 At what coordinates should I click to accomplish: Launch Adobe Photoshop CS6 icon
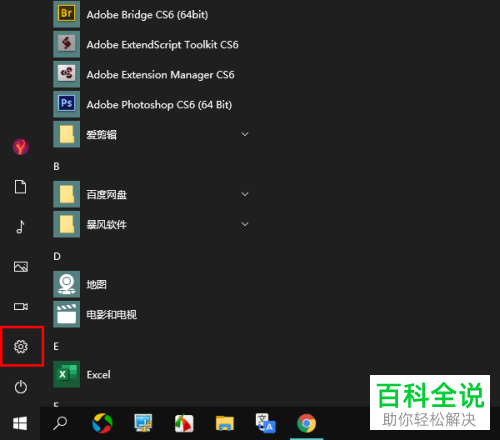point(66,104)
